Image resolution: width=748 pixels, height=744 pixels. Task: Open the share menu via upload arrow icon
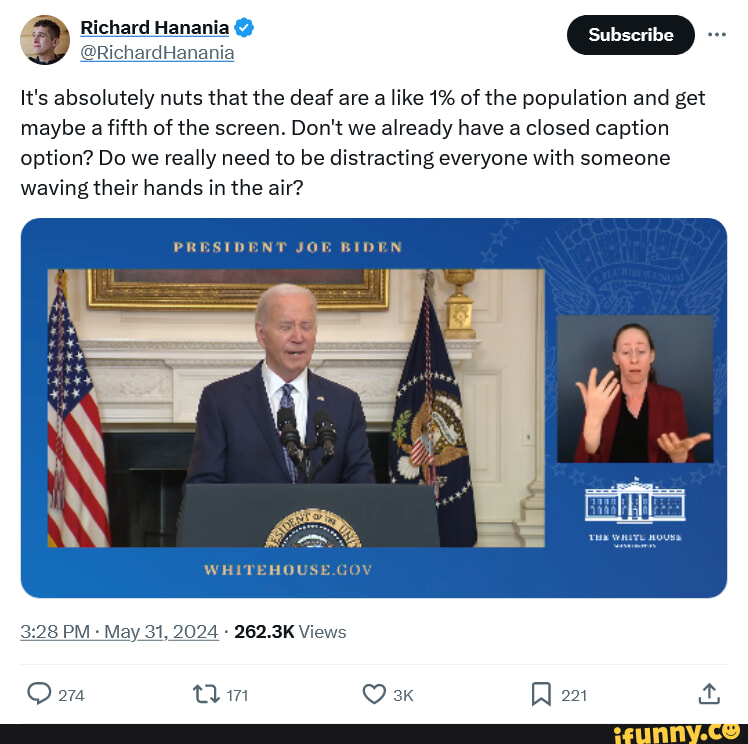pos(709,694)
